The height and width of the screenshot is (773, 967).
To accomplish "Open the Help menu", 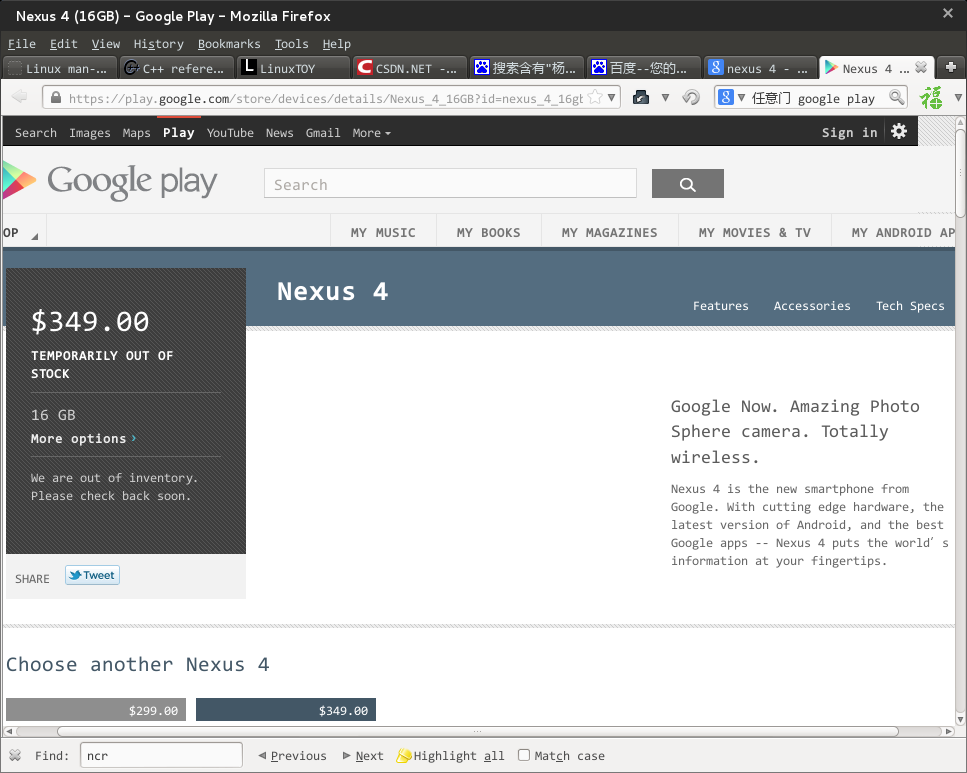I will 336,44.
